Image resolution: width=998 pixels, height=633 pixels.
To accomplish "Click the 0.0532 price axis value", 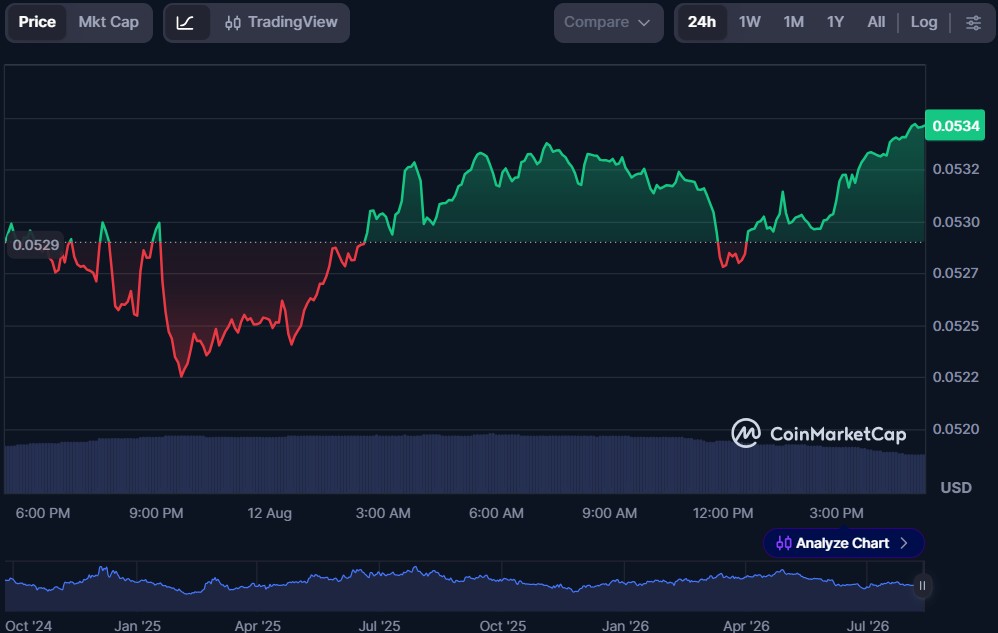I will pyautogui.click(x=955, y=169).
